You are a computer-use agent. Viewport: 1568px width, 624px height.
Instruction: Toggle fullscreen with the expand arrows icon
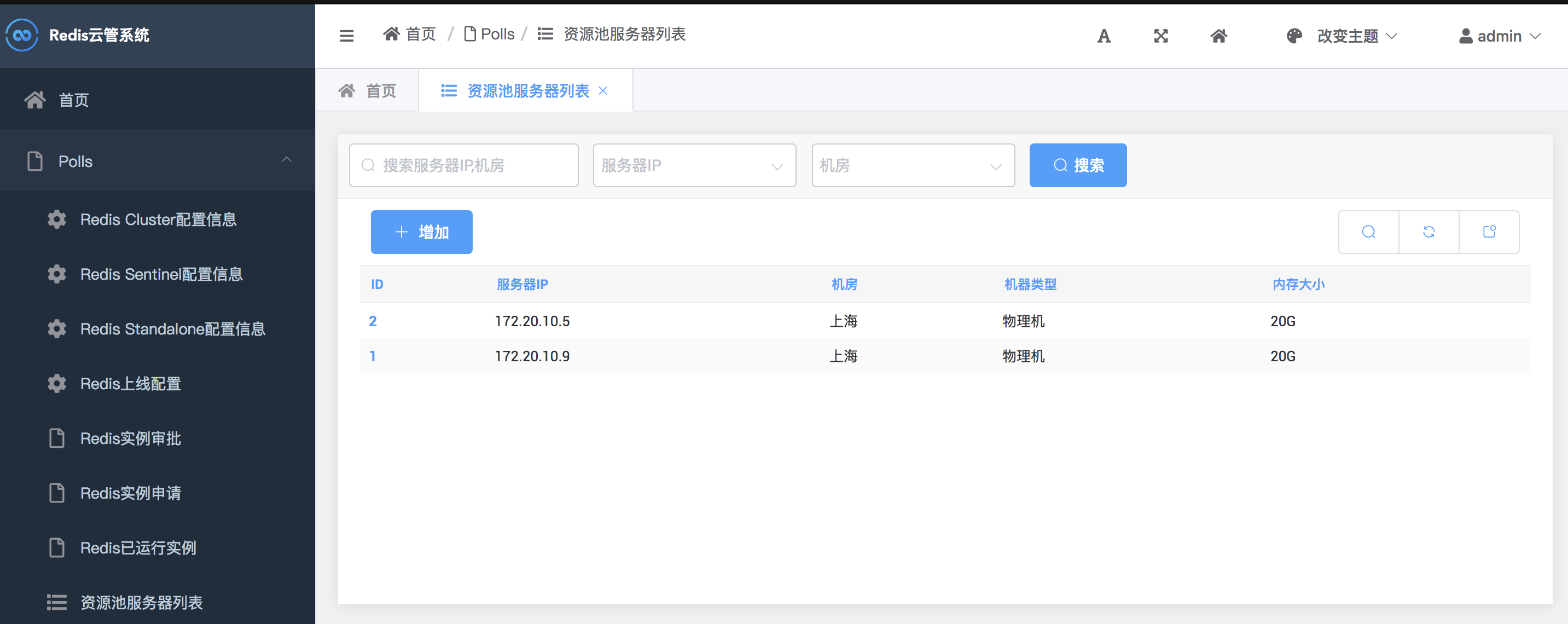click(x=1160, y=37)
